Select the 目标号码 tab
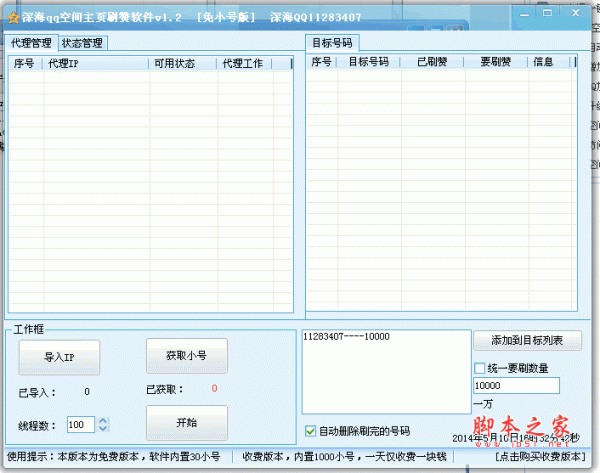The image size is (600, 473). pos(332,42)
